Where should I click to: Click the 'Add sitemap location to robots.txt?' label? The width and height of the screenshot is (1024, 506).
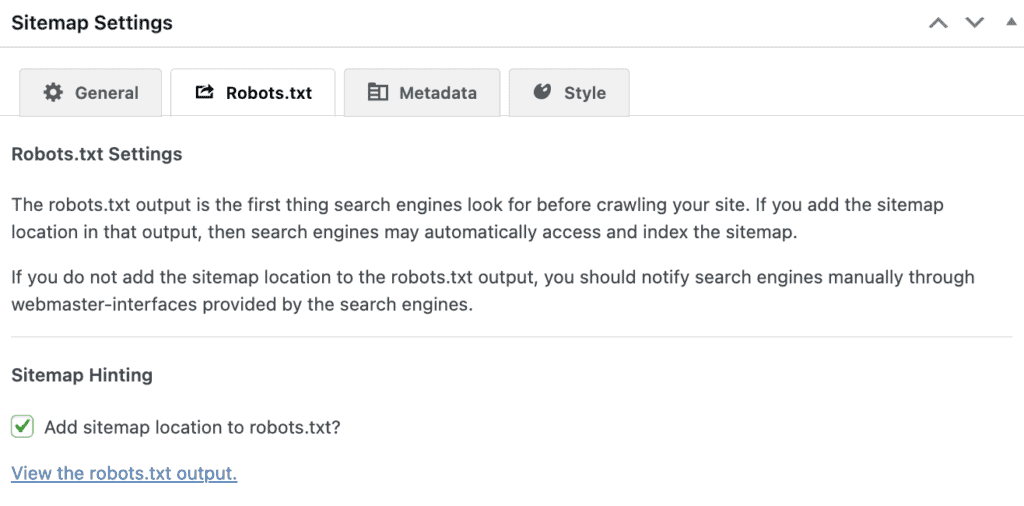point(193,428)
